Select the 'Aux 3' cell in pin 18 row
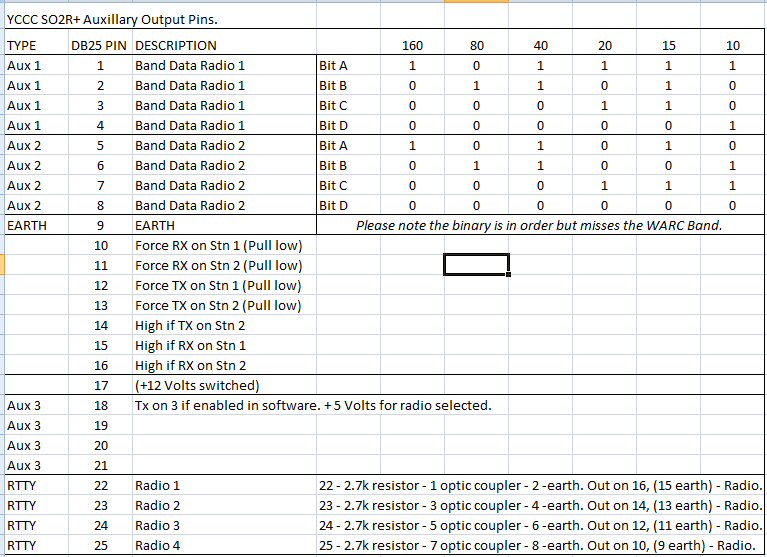 [x=36, y=406]
